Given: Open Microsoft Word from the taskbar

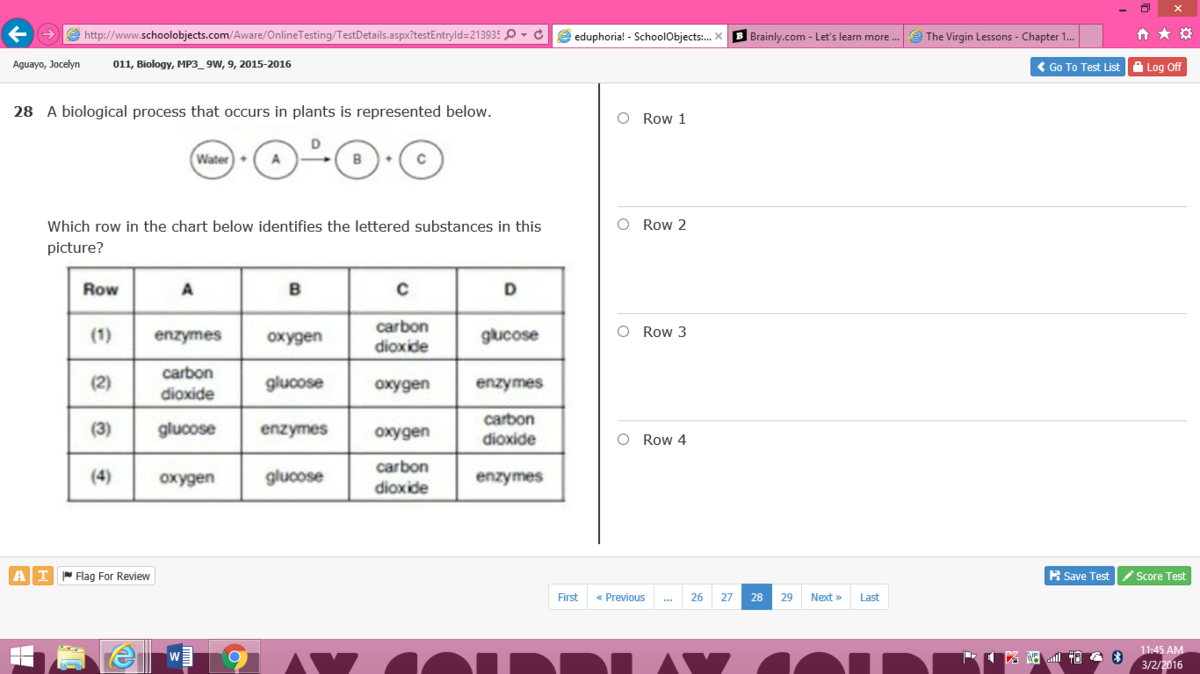Looking at the screenshot, I should click(180, 657).
